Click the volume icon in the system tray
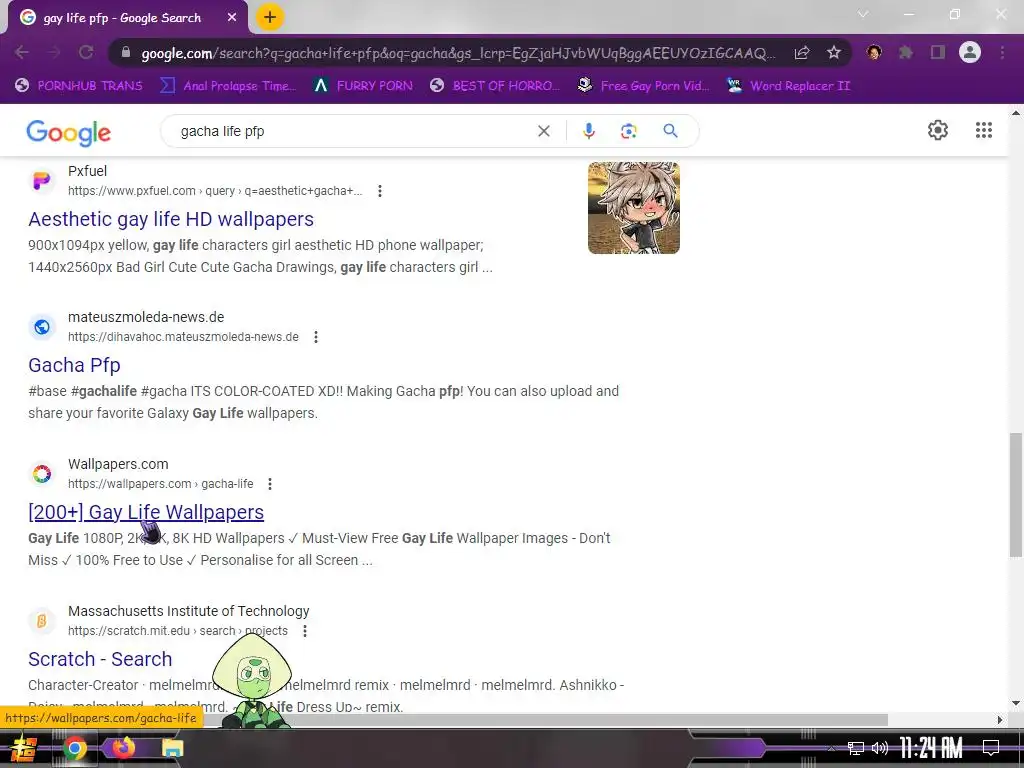 pos(880,748)
